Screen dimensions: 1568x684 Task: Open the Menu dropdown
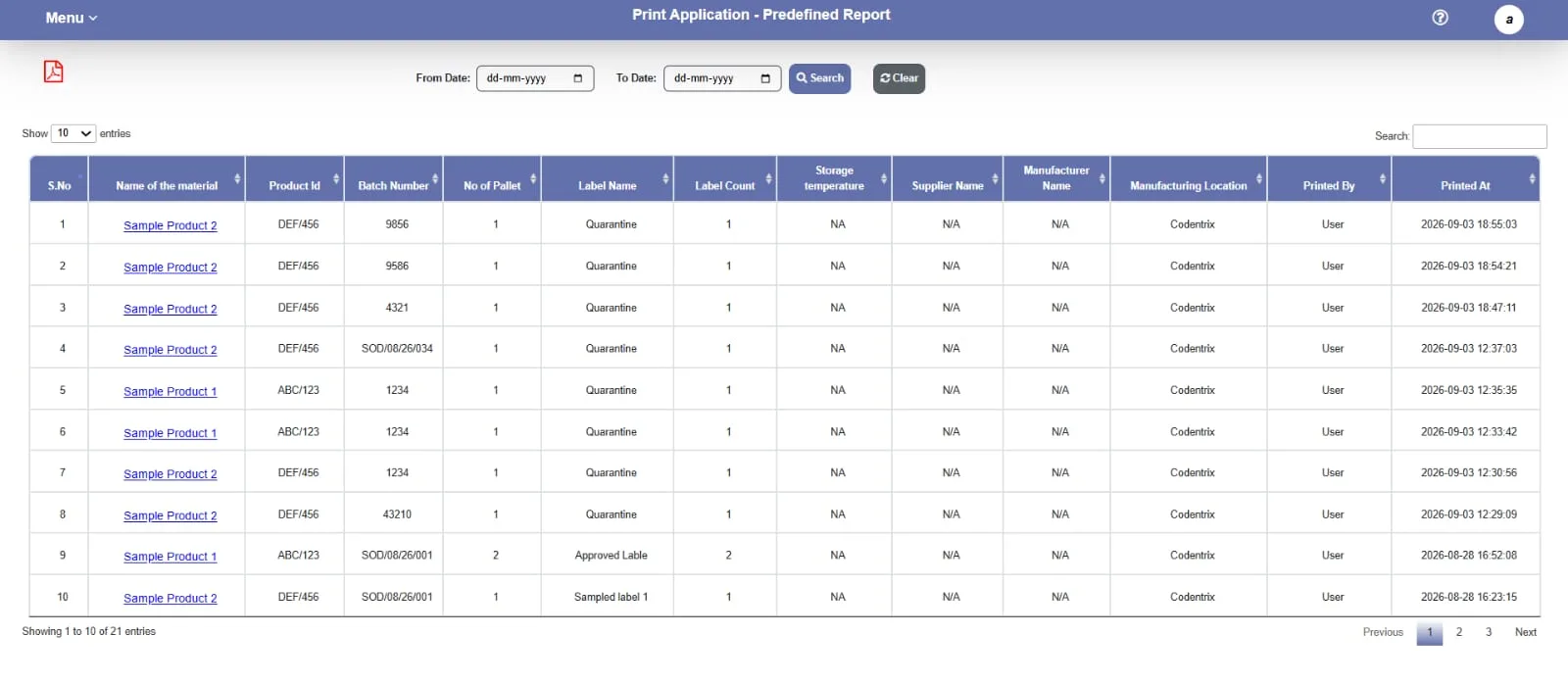[x=71, y=18]
